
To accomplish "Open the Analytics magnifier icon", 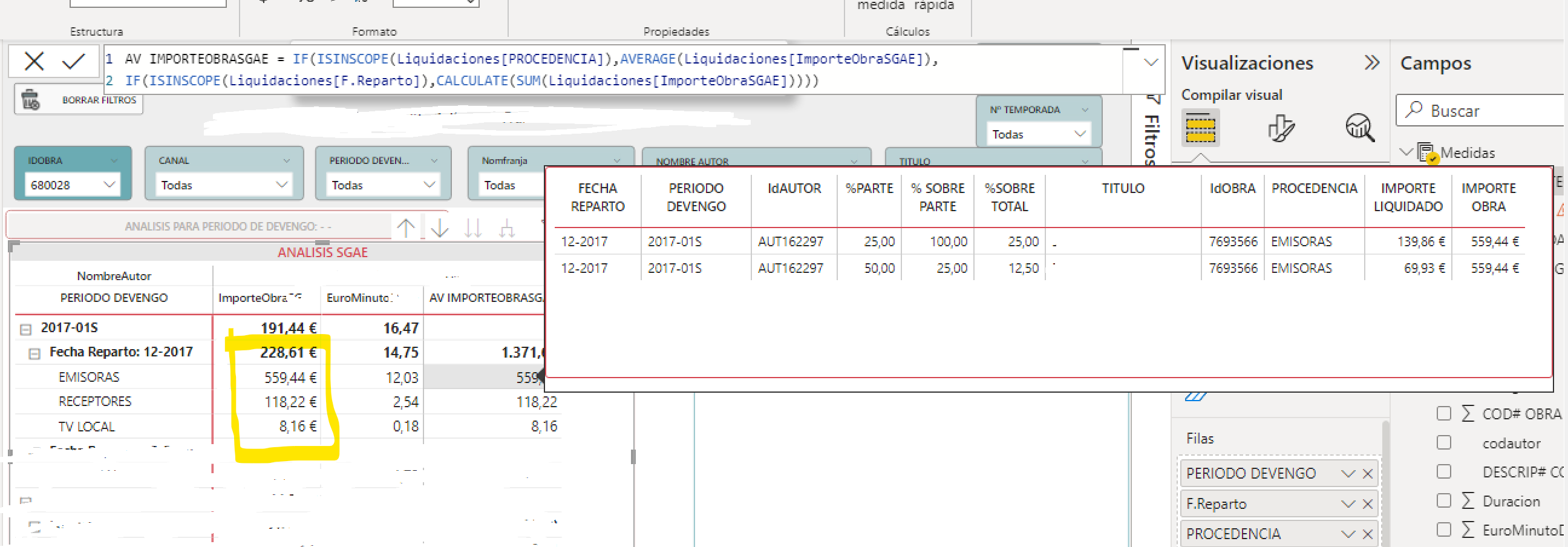I will pyautogui.click(x=1360, y=128).
